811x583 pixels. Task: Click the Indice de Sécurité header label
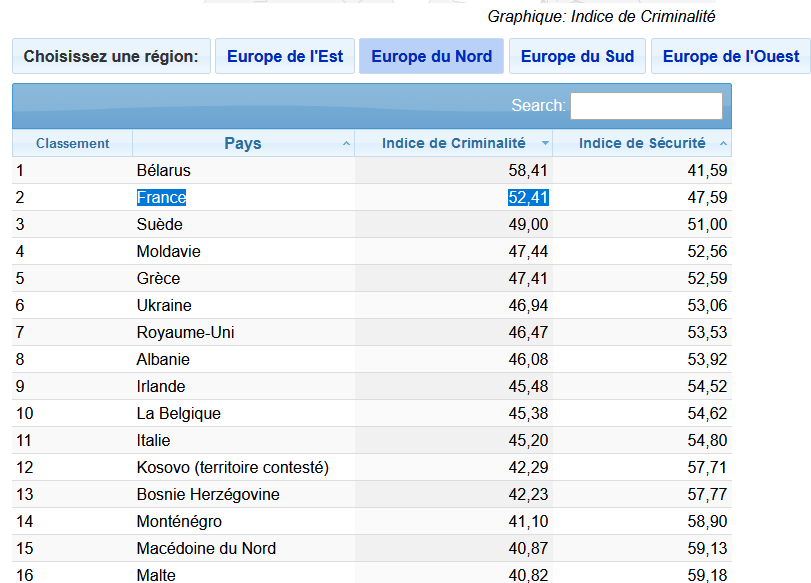[642, 144]
